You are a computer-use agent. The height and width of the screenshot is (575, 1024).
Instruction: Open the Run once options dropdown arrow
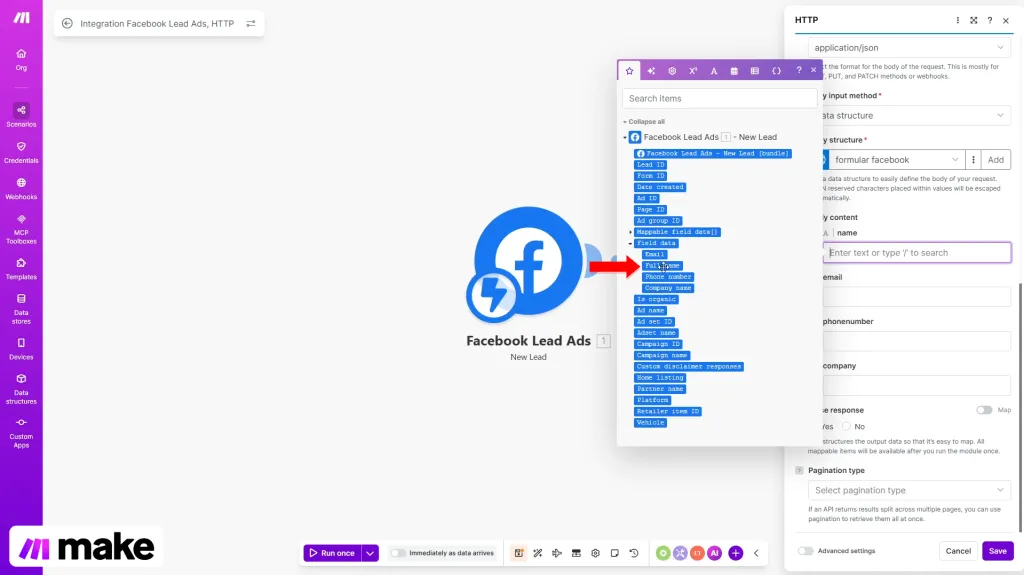click(370, 553)
